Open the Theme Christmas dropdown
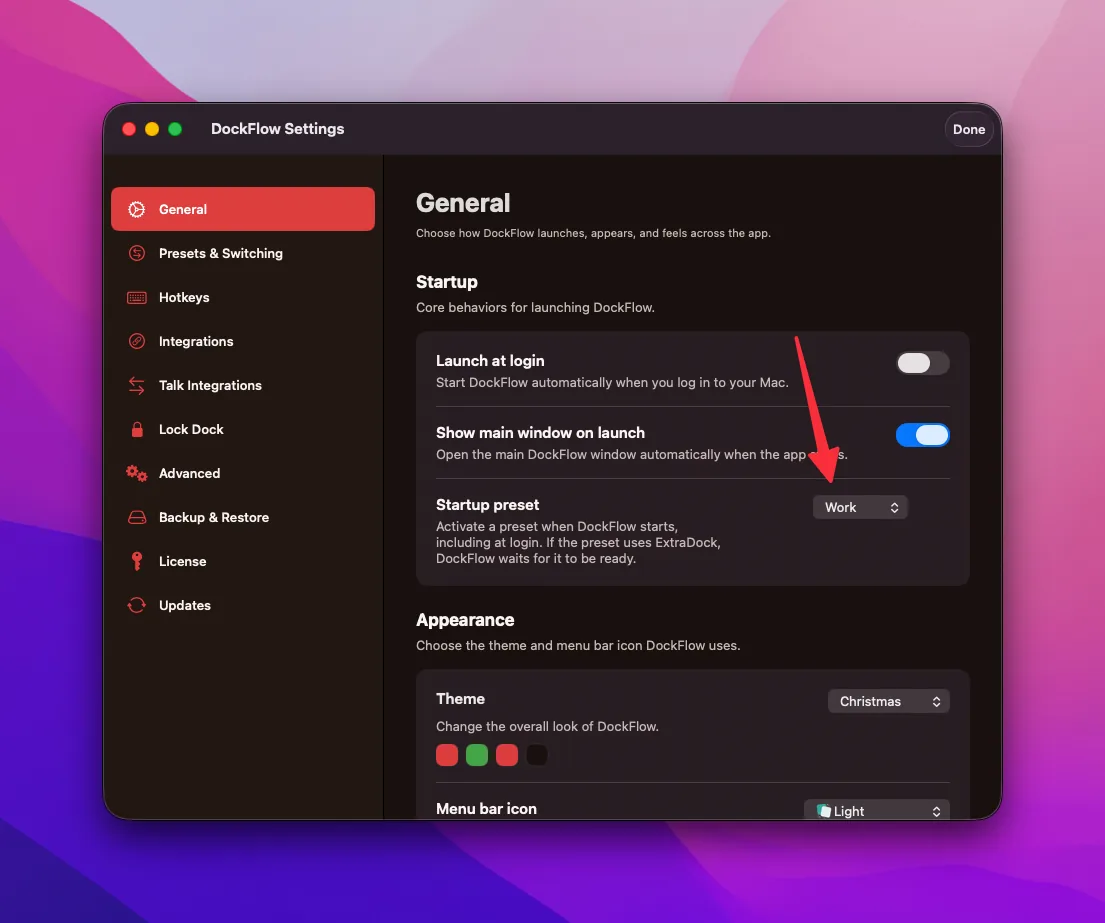Viewport: 1105px width, 923px height. (x=889, y=701)
